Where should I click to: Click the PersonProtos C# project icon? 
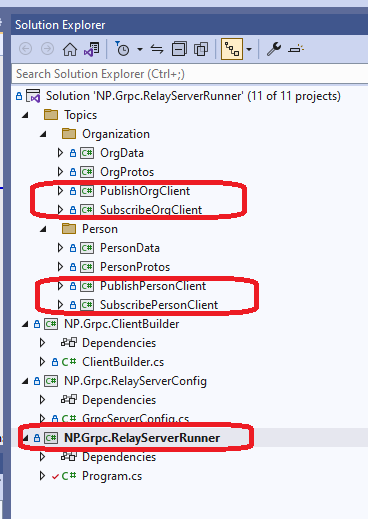87,267
